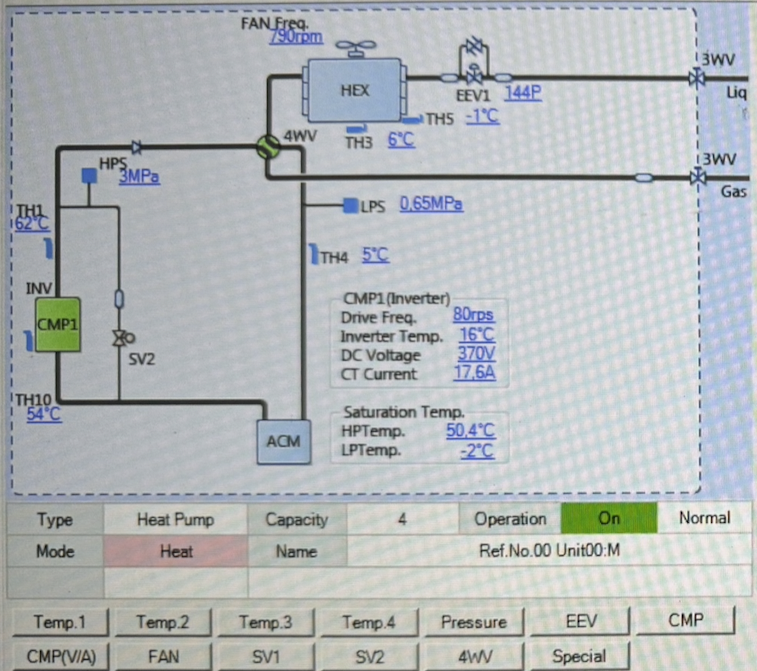This screenshot has height=671, width=757.
Task: Click the 17.6A CT current value
Action: (x=474, y=373)
